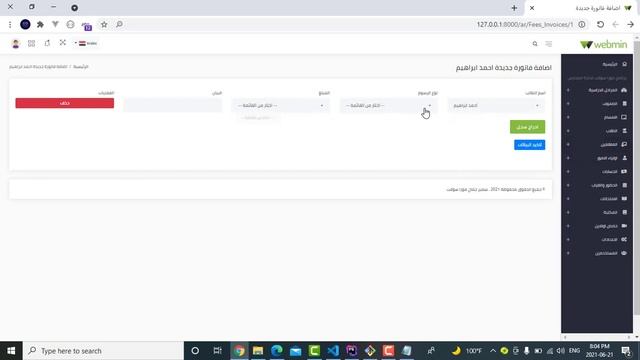This screenshot has height=360, width=640.
Task: Click the webmin logo
Action: (x=603, y=44)
